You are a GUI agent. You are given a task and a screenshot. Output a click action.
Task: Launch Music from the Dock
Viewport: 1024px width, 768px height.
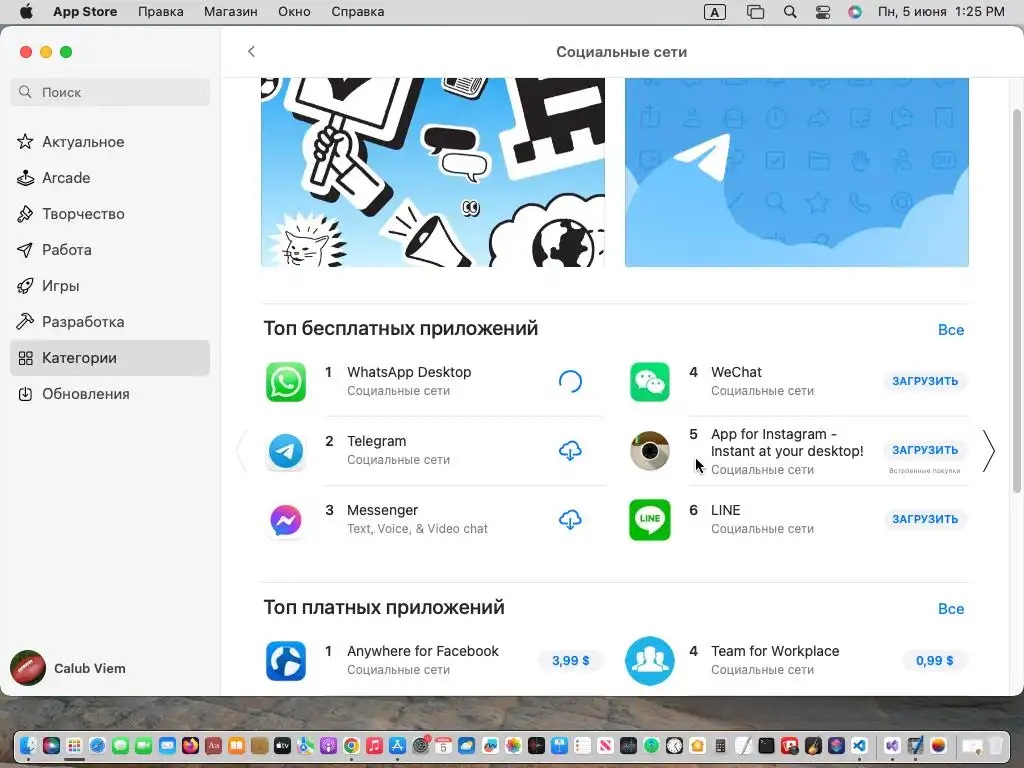tap(374, 745)
